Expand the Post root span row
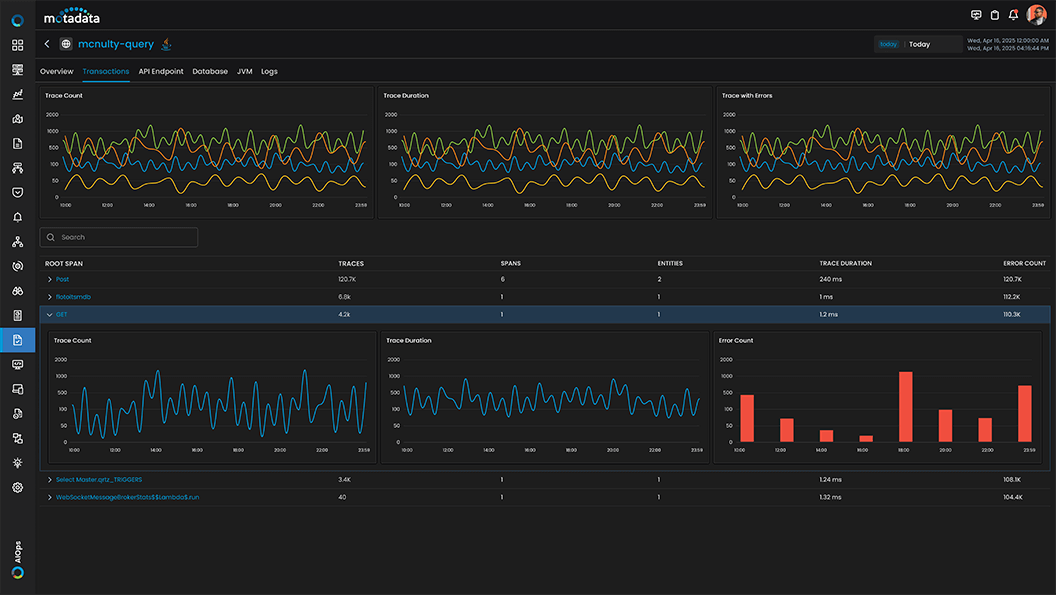The image size is (1056, 595). (49, 280)
